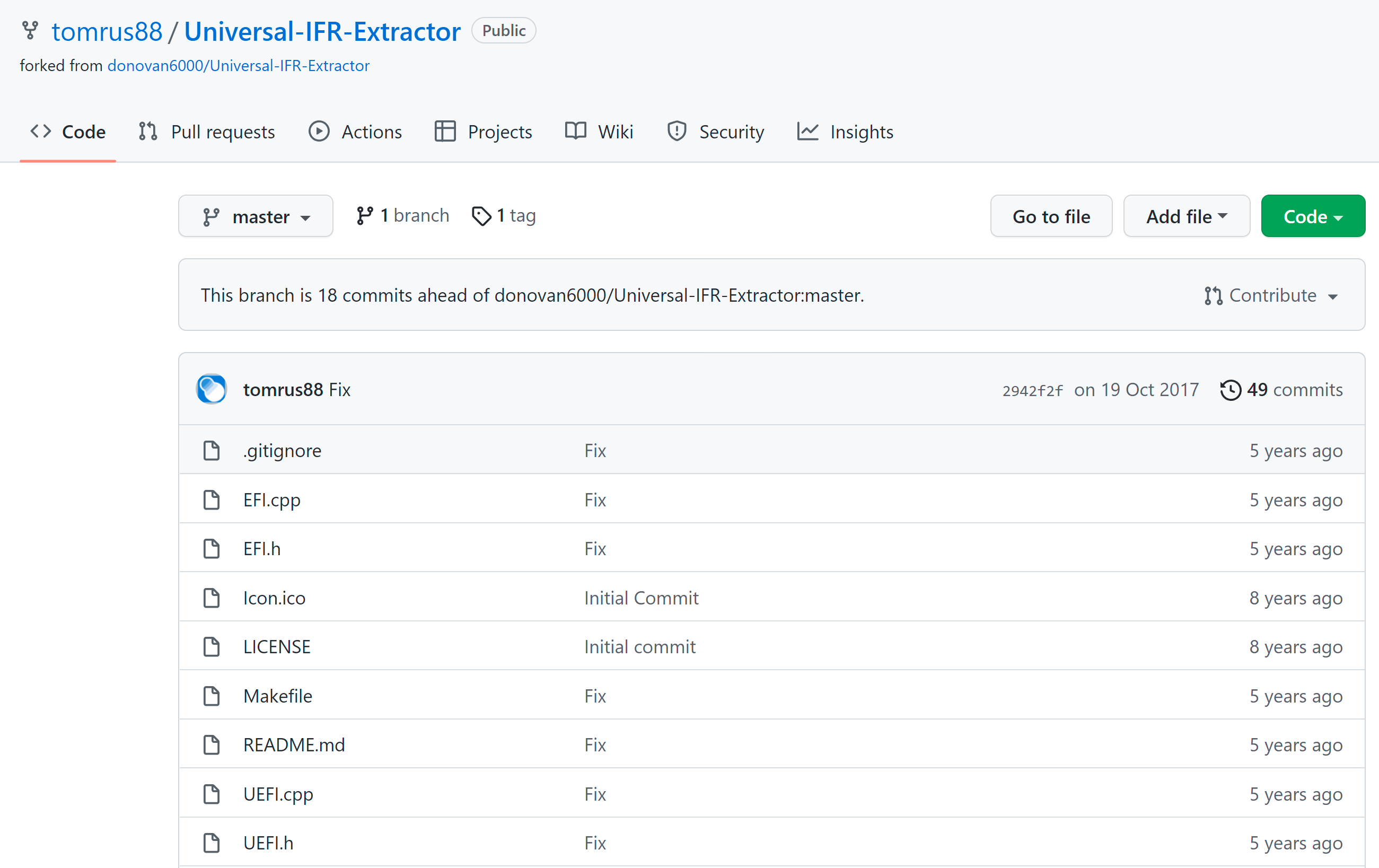View the 1 branch link
This screenshot has width=1379, height=868.
tap(402, 215)
